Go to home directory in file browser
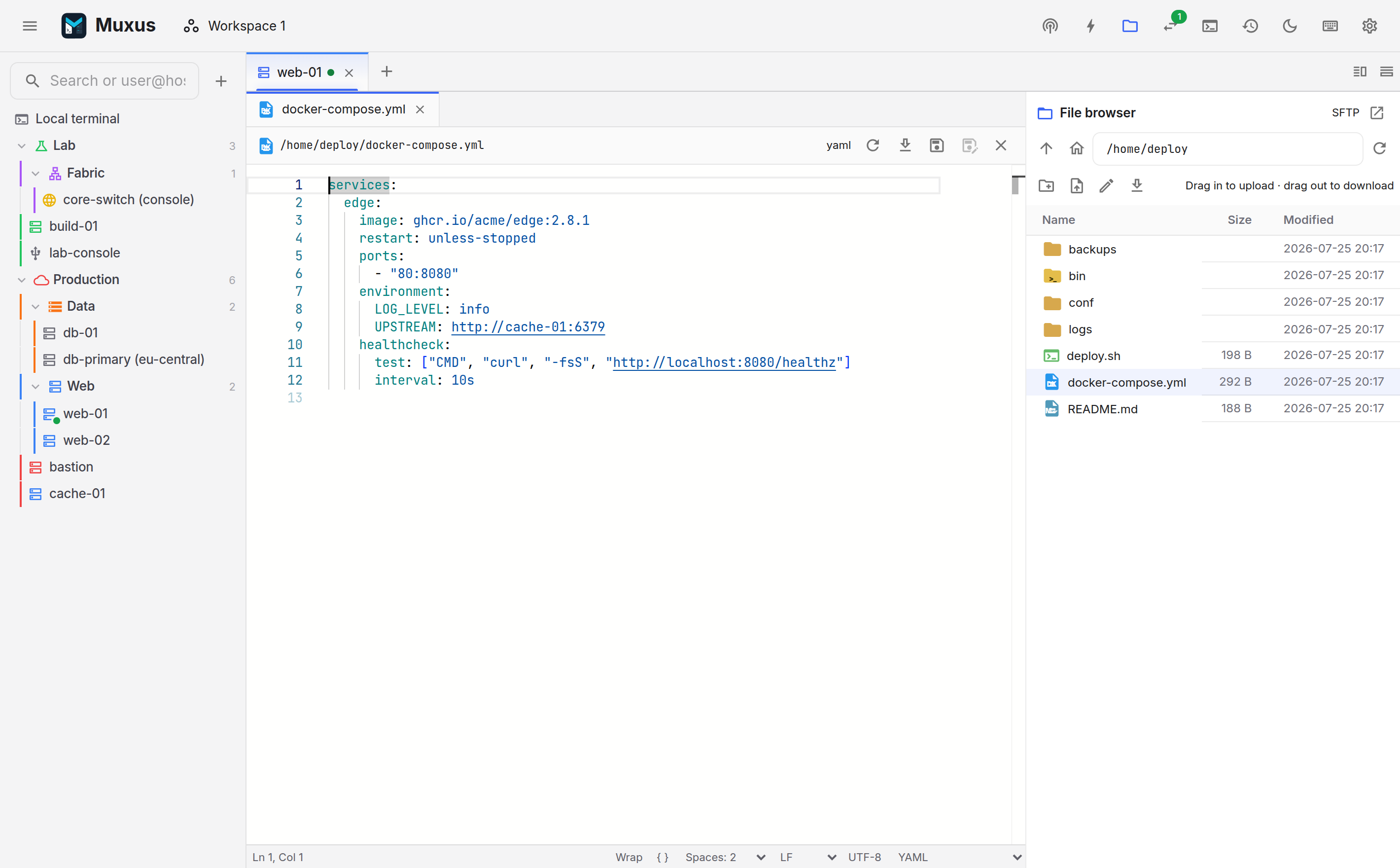 [x=1077, y=148]
